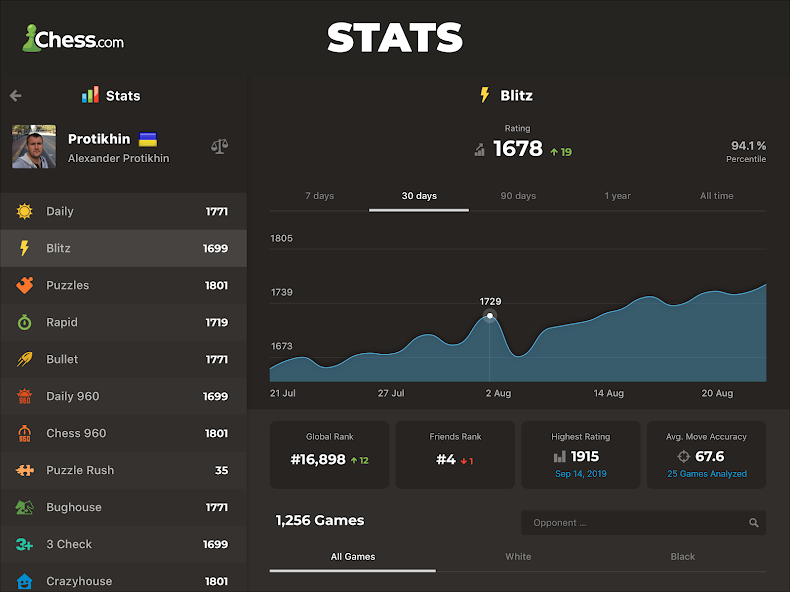Screen dimensions: 790x592
Task: Click the Alexander Protikhin name text
Action: click(118, 158)
